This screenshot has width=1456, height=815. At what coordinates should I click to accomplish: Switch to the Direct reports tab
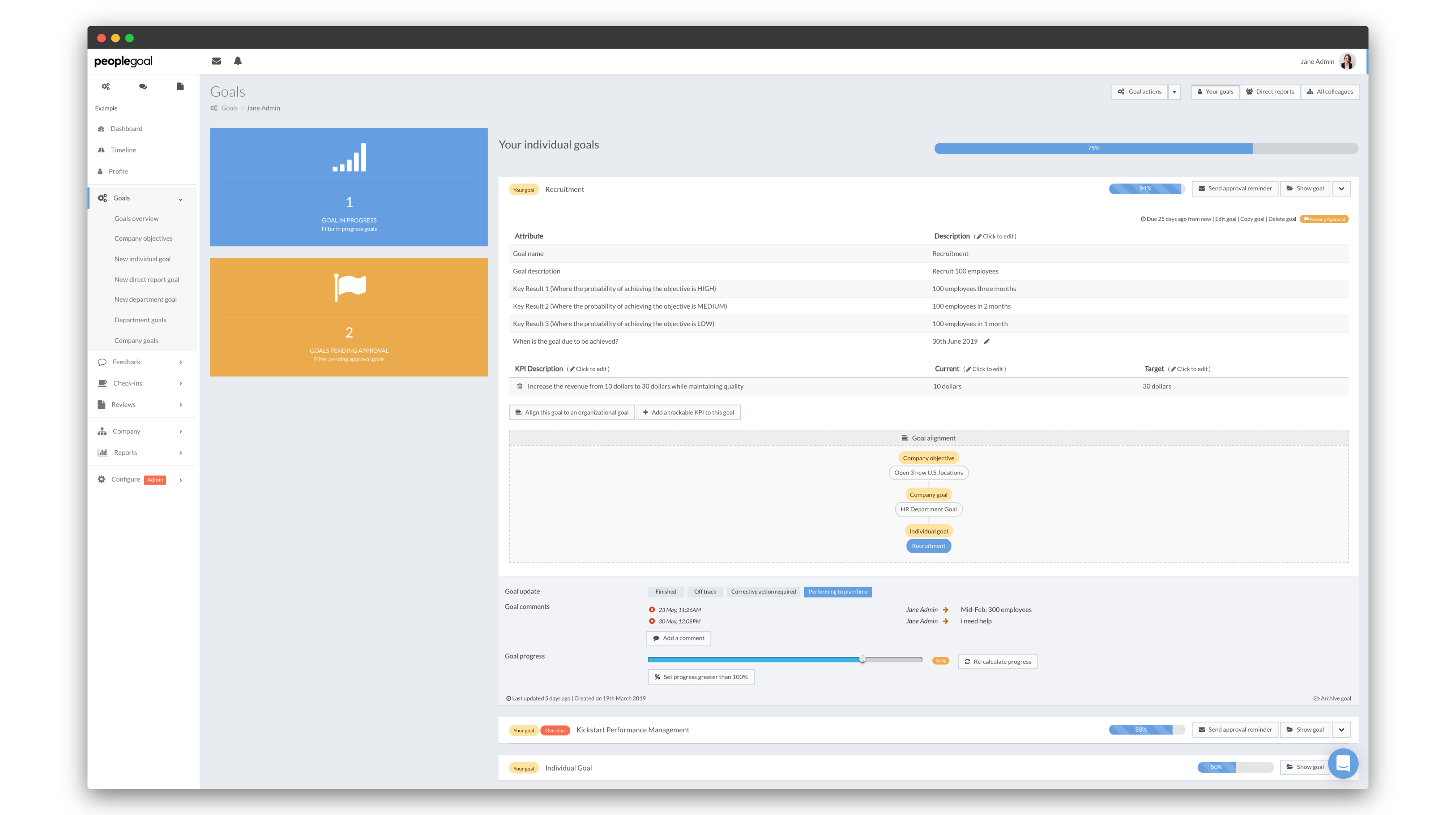tap(1269, 92)
